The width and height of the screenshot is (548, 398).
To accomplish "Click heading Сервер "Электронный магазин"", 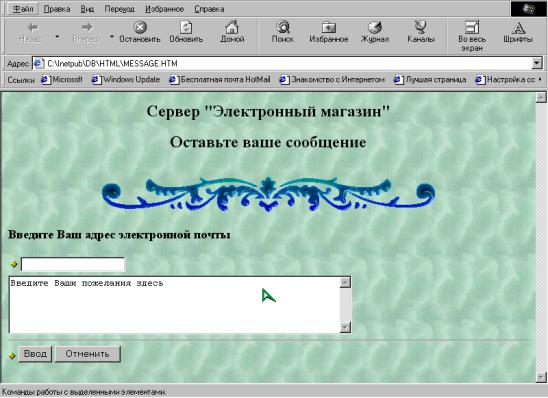I will pyautogui.click(x=268, y=112).
